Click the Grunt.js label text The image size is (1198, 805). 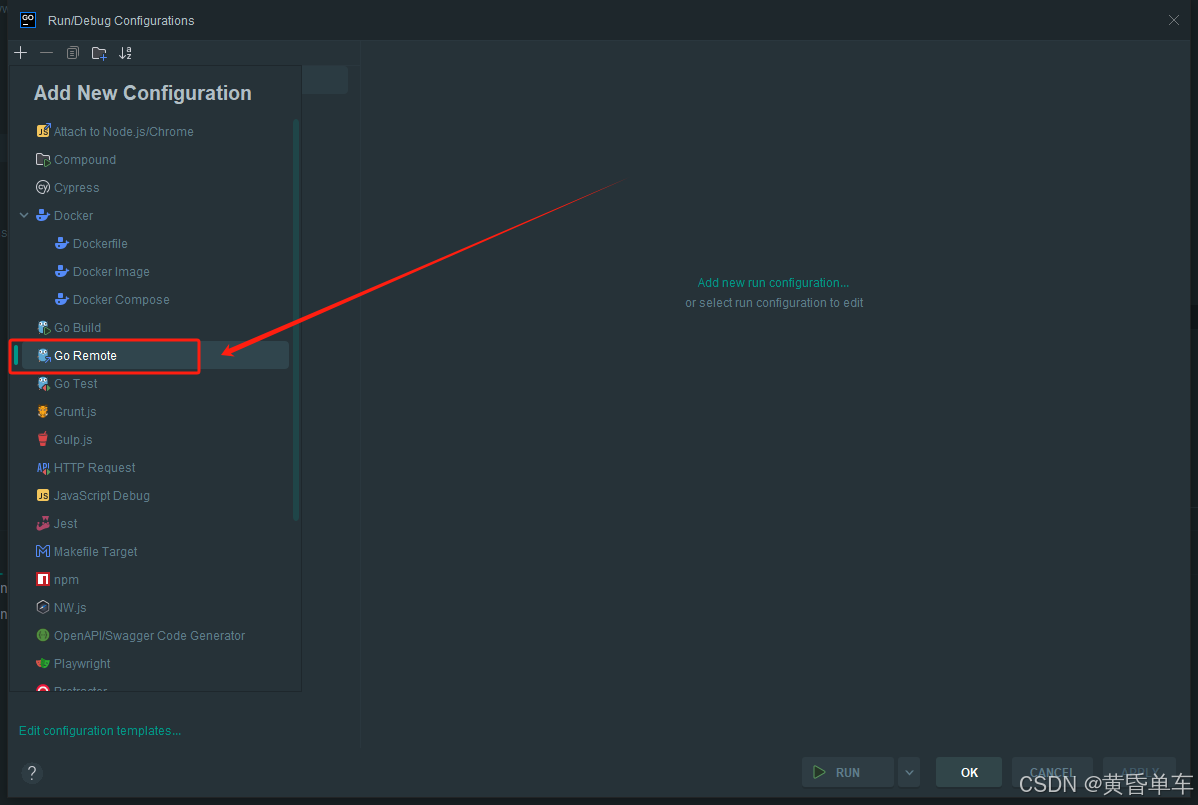click(75, 412)
